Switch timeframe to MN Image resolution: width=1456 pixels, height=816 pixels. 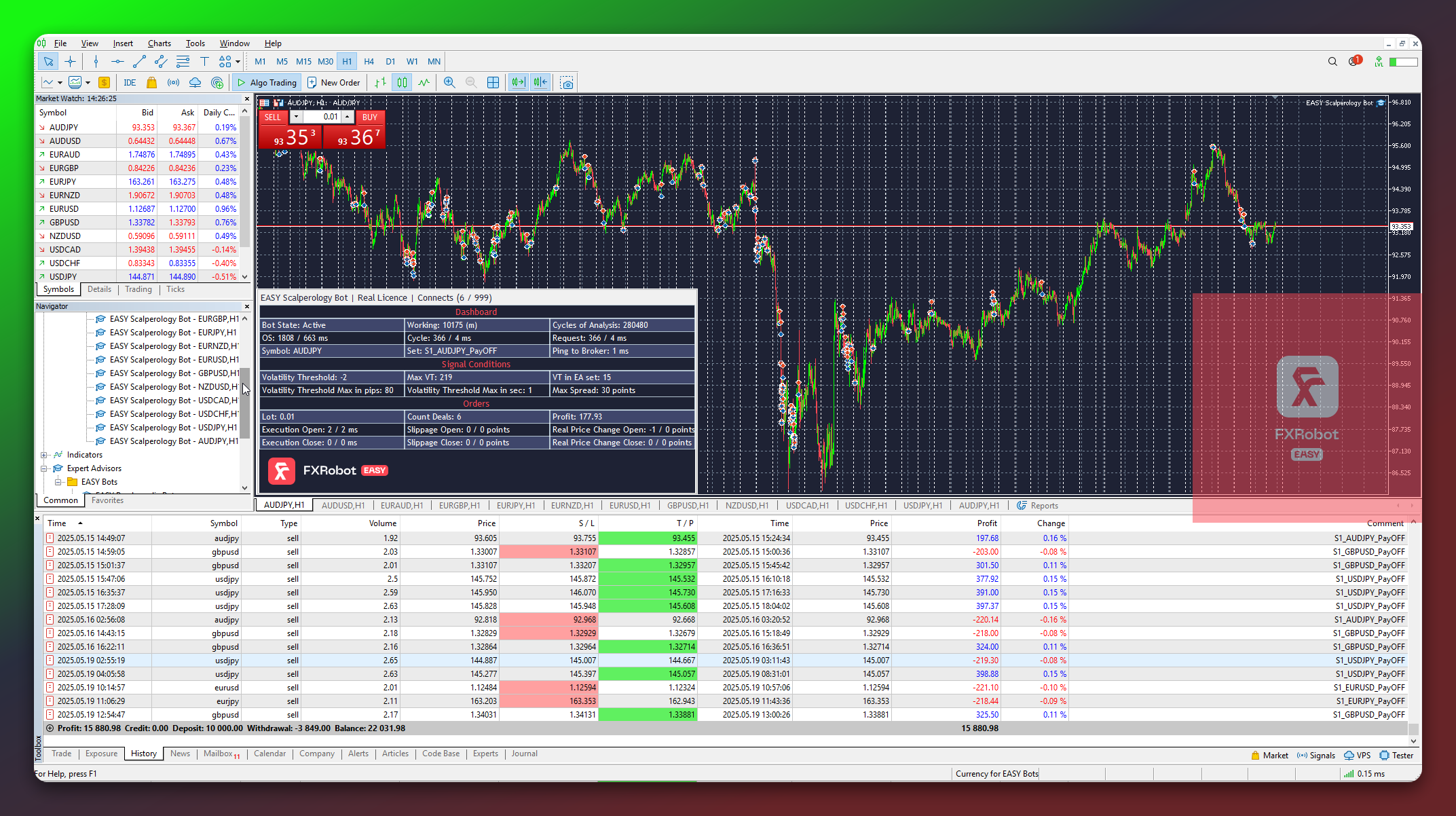434,62
